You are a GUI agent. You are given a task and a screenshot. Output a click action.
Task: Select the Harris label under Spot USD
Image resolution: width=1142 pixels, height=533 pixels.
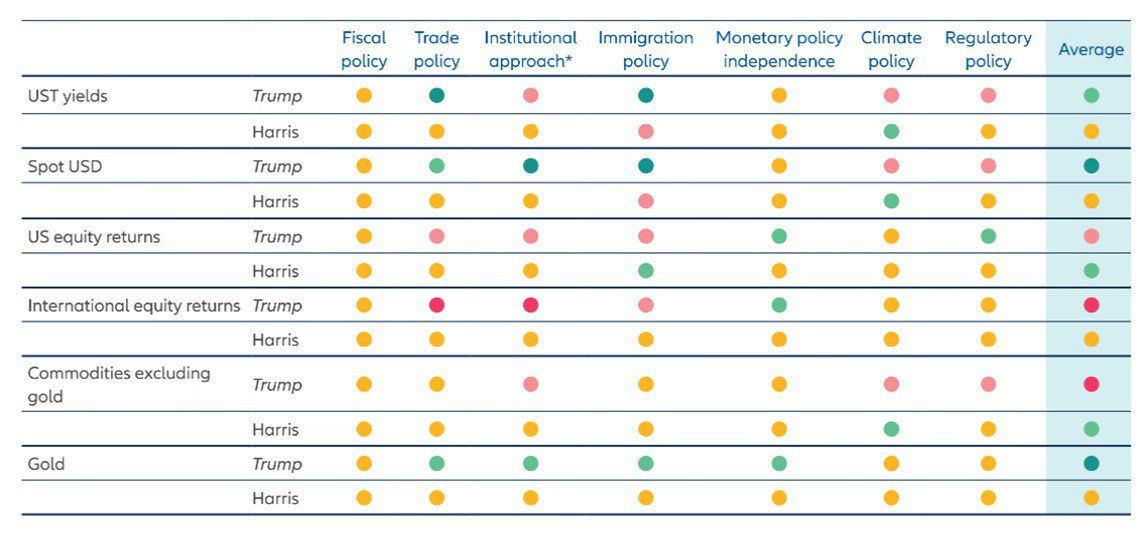[275, 201]
